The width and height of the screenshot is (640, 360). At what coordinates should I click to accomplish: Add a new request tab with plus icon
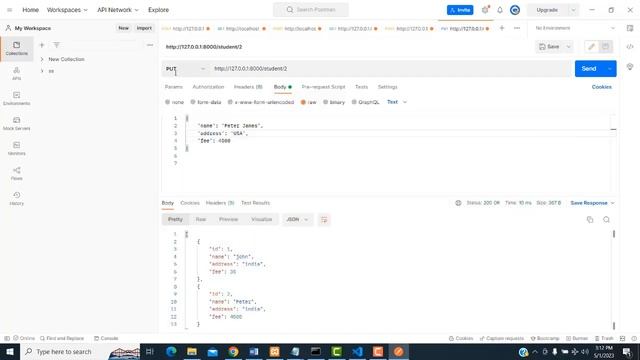point(502,28)
